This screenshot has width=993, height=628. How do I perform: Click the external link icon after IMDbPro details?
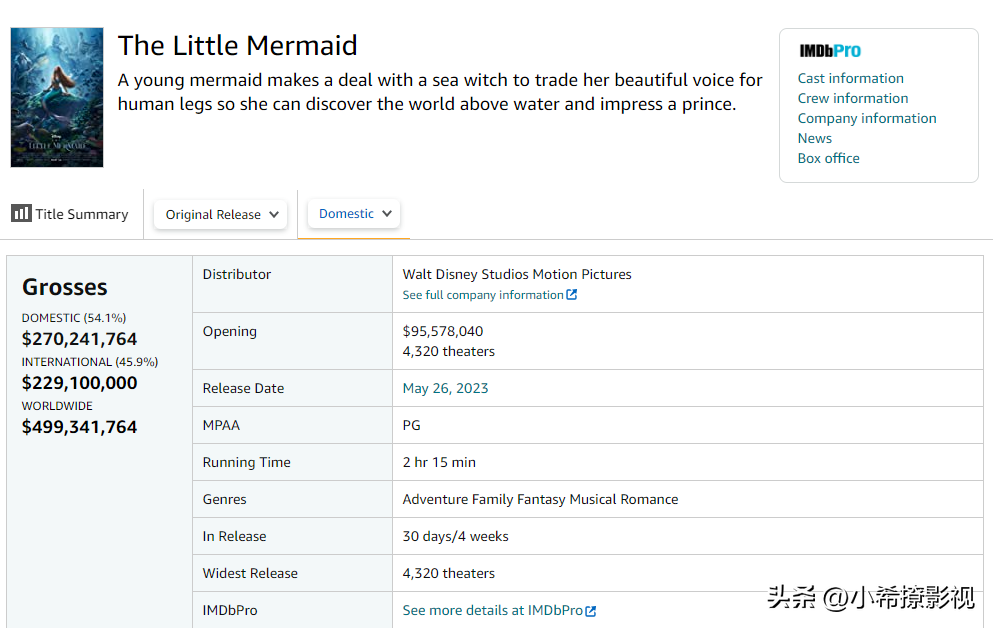pos(591,611)
